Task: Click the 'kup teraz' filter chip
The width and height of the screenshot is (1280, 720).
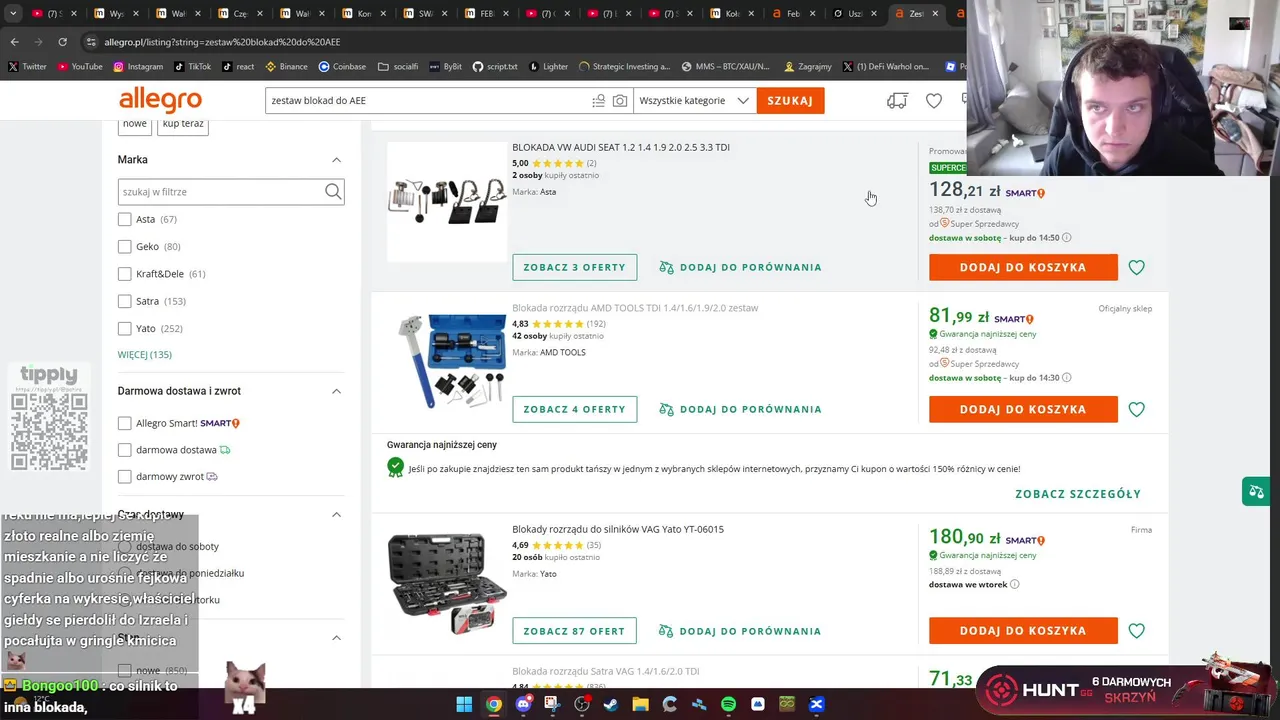Action: click(x=183, y=124)
